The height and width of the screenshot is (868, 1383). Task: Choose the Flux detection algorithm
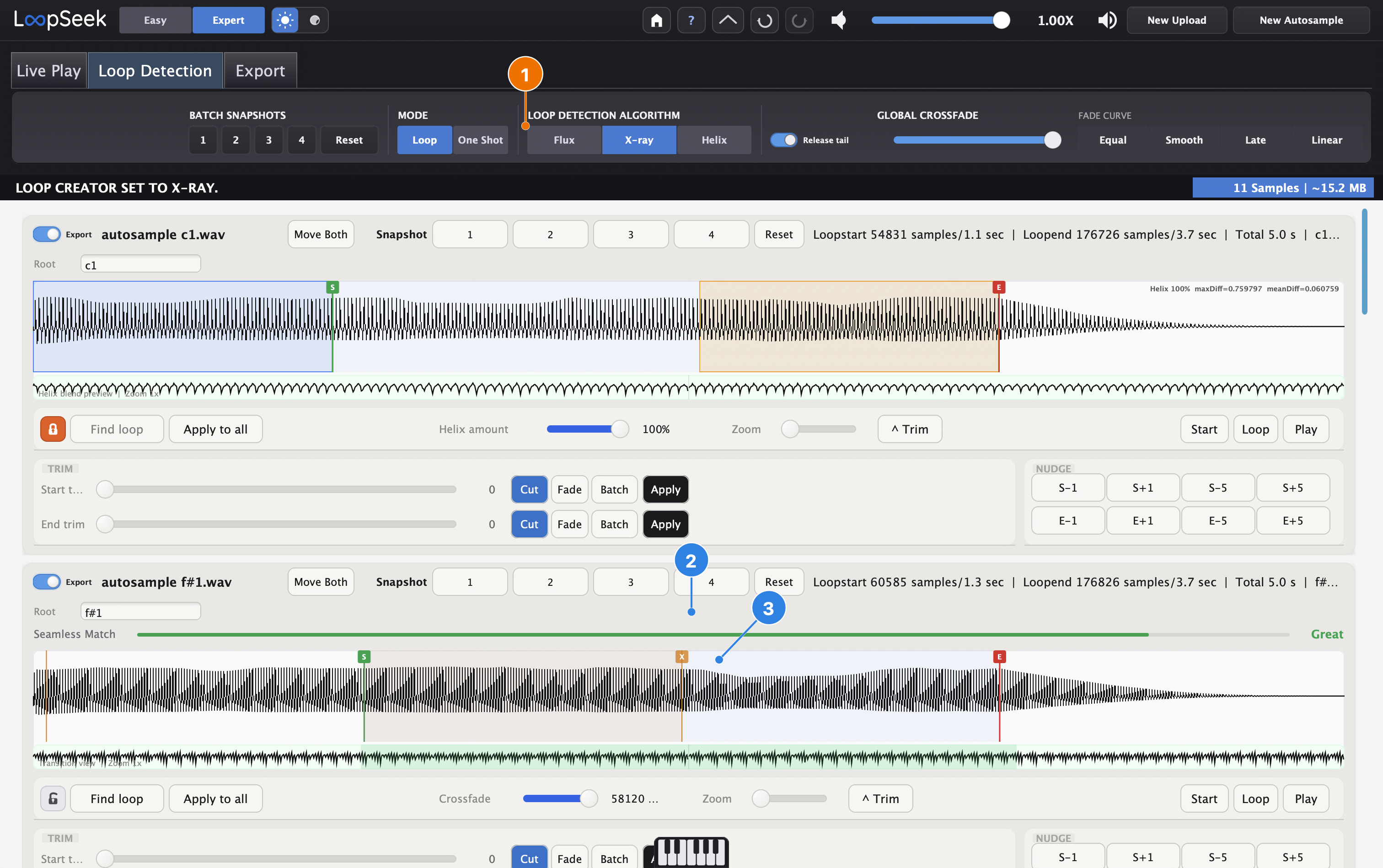pyautogui.click(x=564, y=139)
